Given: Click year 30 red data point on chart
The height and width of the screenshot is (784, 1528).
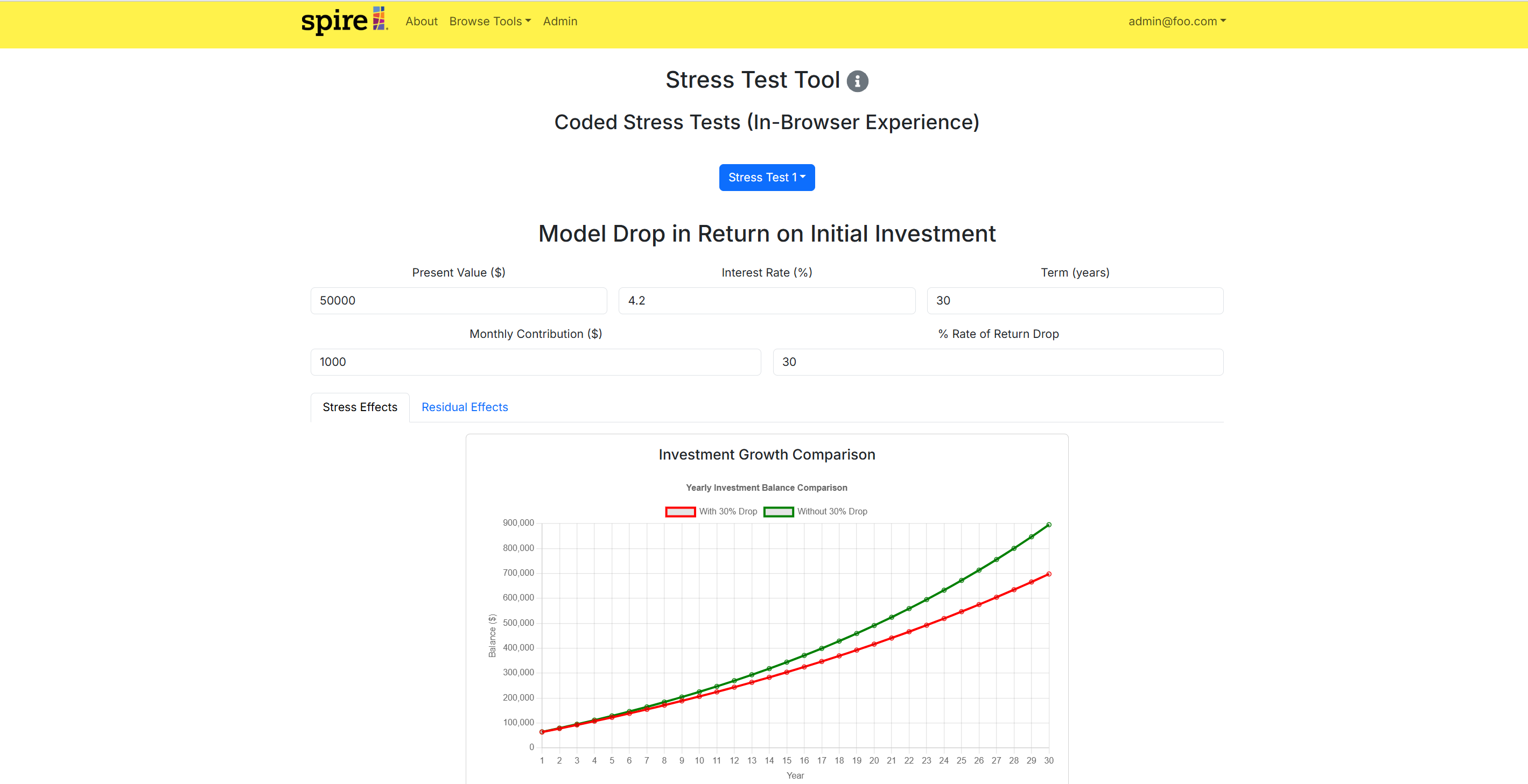Looking at the screenshot, I should pyautogui.click(x=1049, y=574).
